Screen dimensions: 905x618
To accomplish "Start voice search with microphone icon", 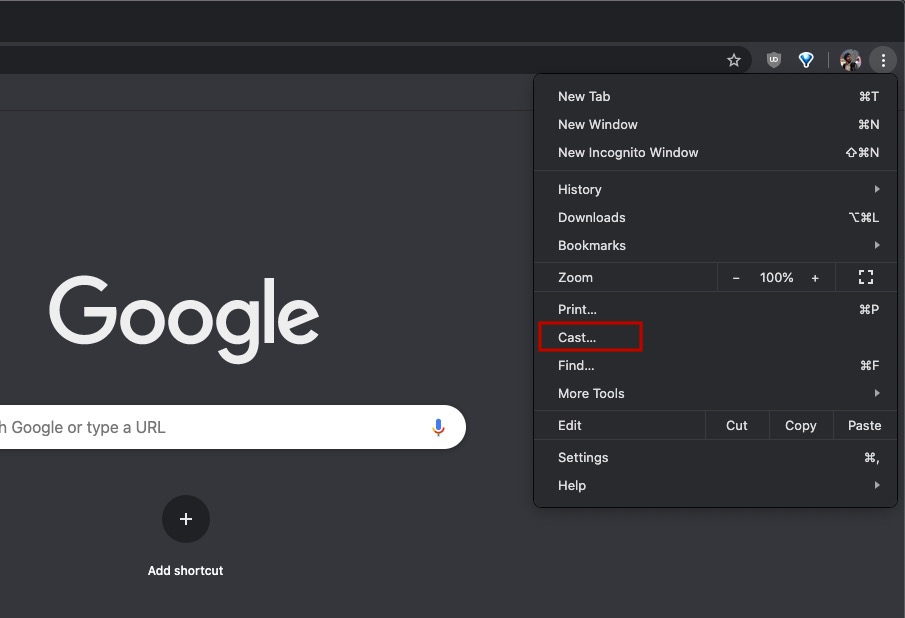I will (438, 427).
